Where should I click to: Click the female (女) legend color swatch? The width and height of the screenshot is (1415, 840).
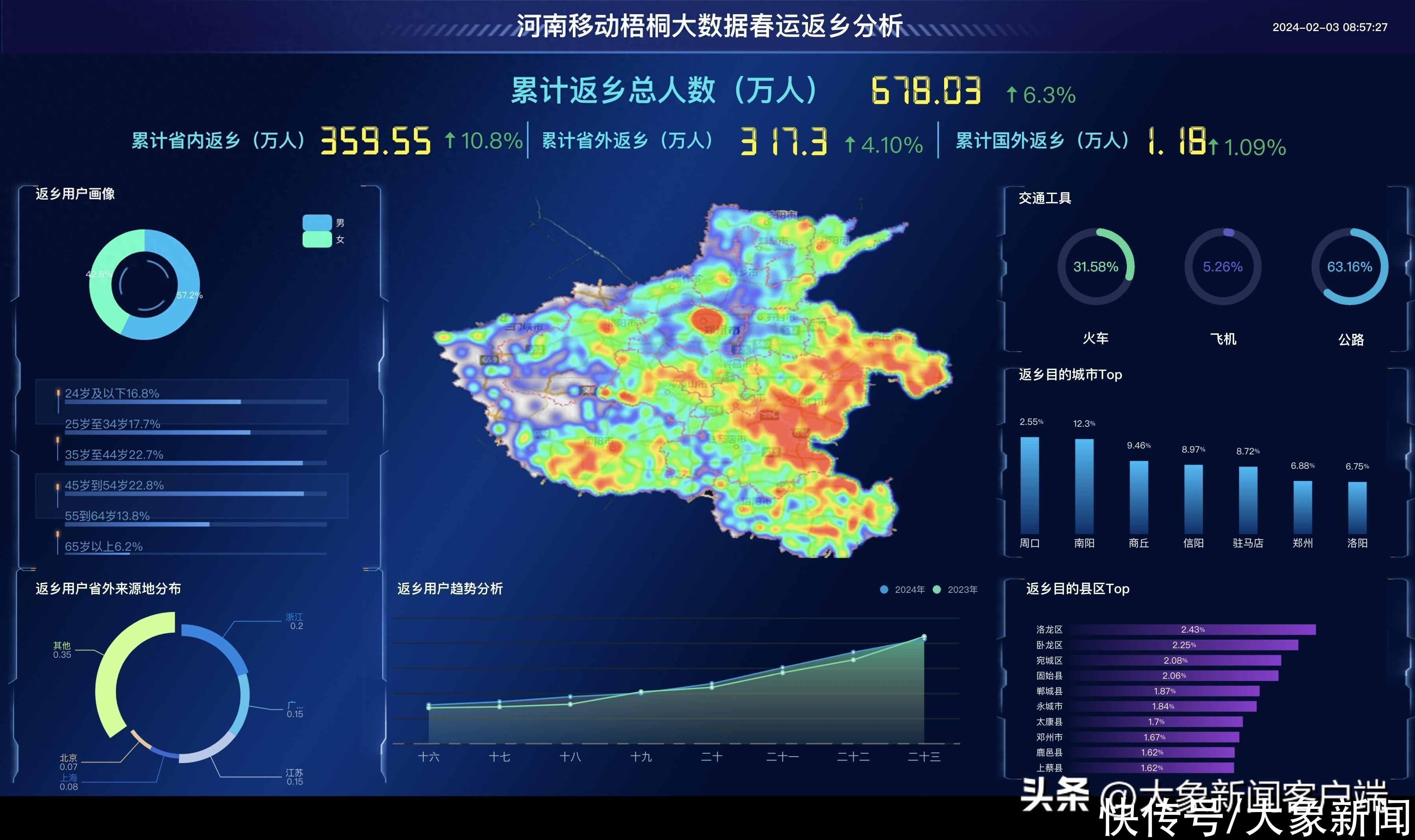pyautogui.click(x=317, y=239)
